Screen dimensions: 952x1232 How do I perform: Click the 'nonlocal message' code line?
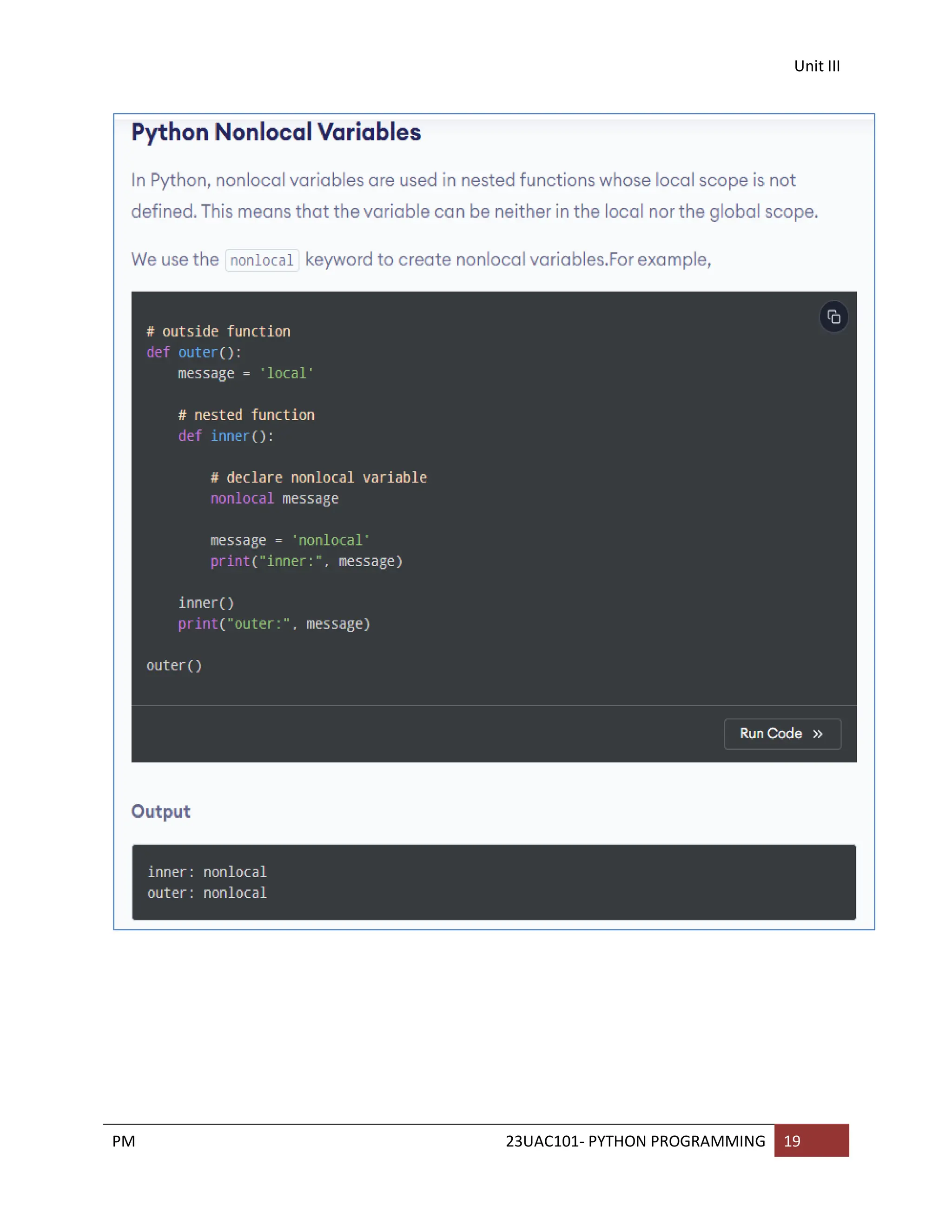click(x=274, y=499)
